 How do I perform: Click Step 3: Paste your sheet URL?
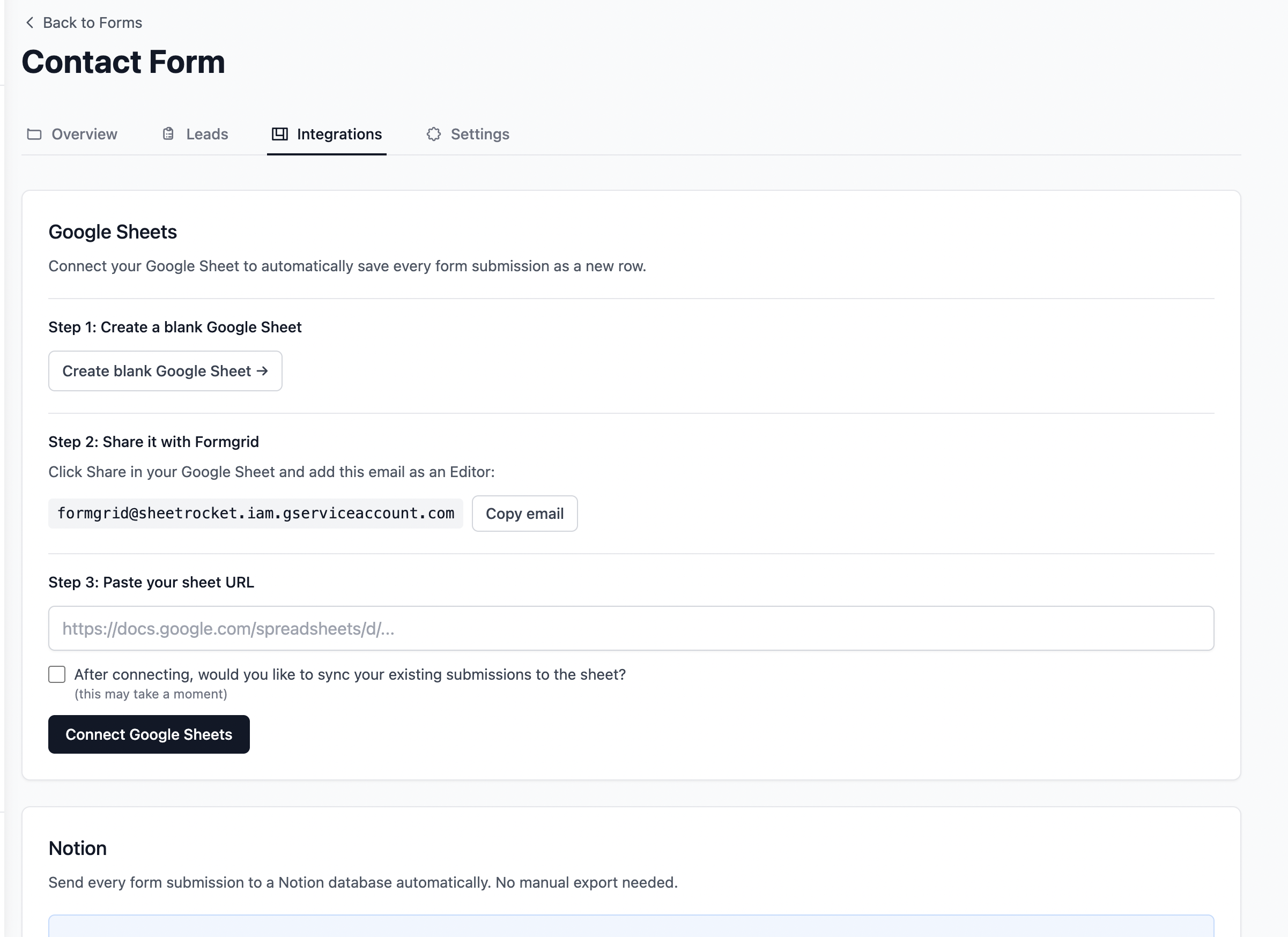(x=151, y=582)
